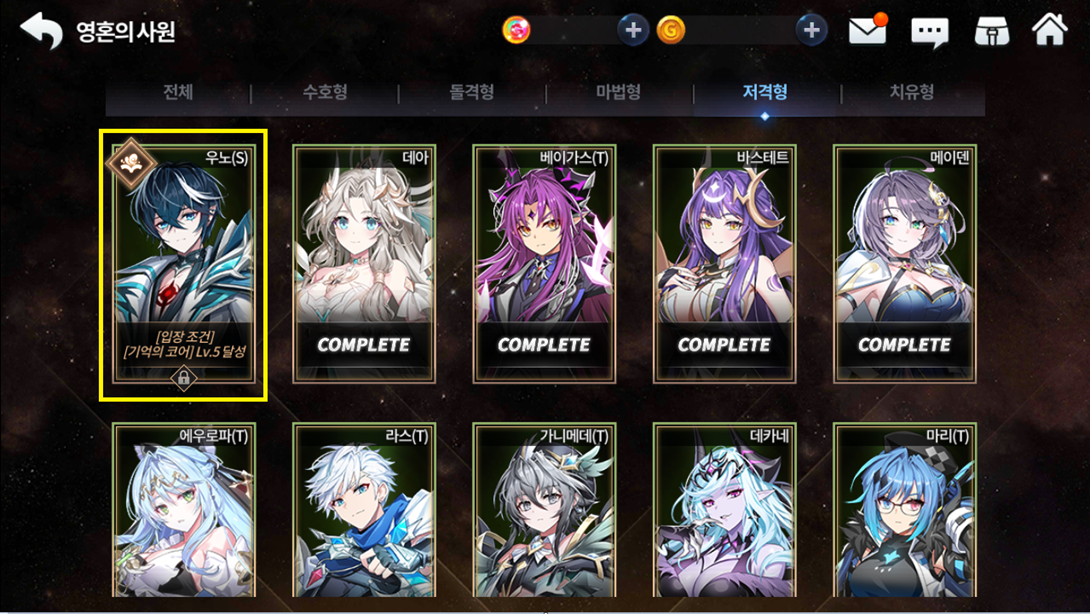The height and width of the screenshot is (614, 1090).
Task: Switch to the 수호형 tab
Action: tap(325, 92)
